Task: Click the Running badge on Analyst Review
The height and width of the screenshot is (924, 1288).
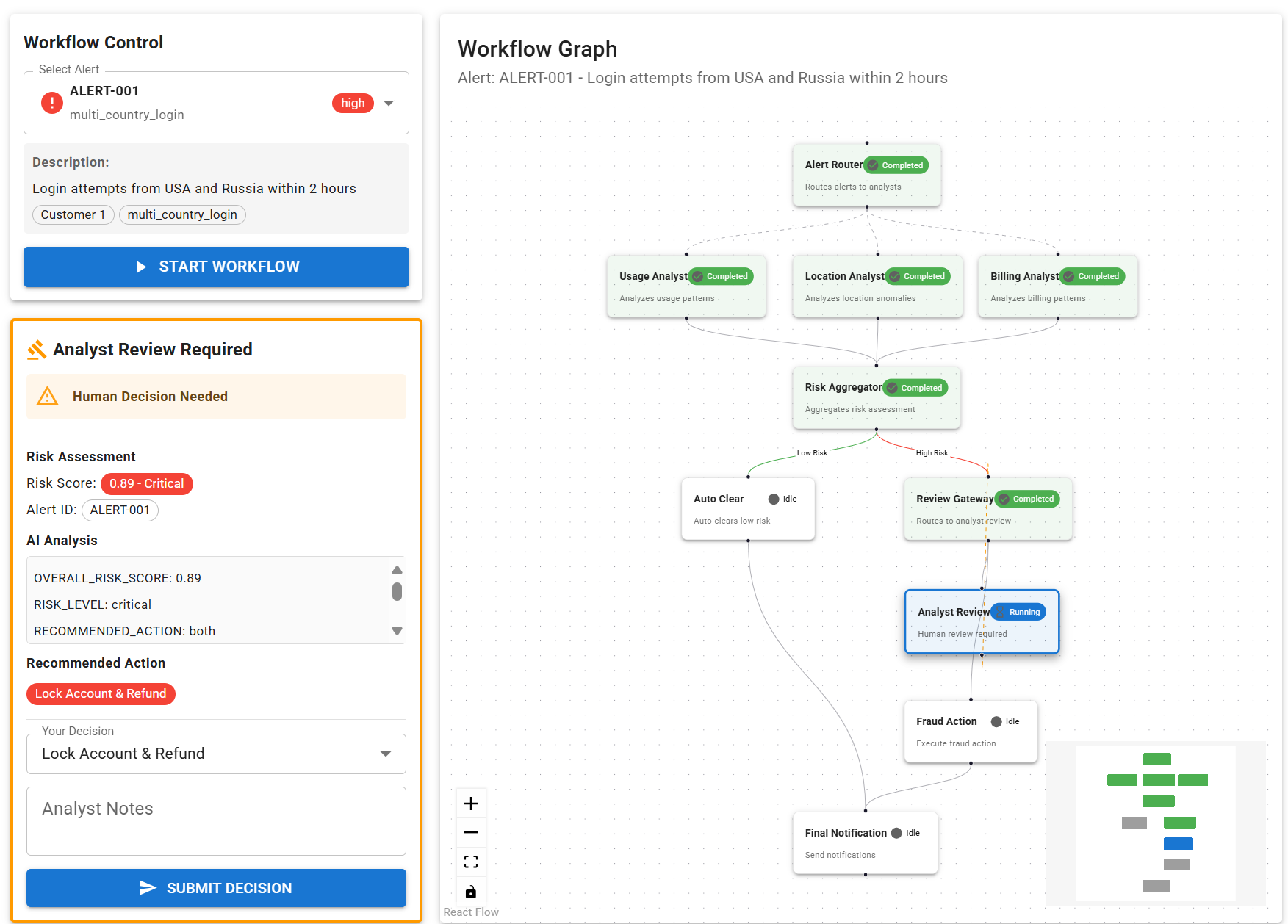Action: [x=1018, y=612]
